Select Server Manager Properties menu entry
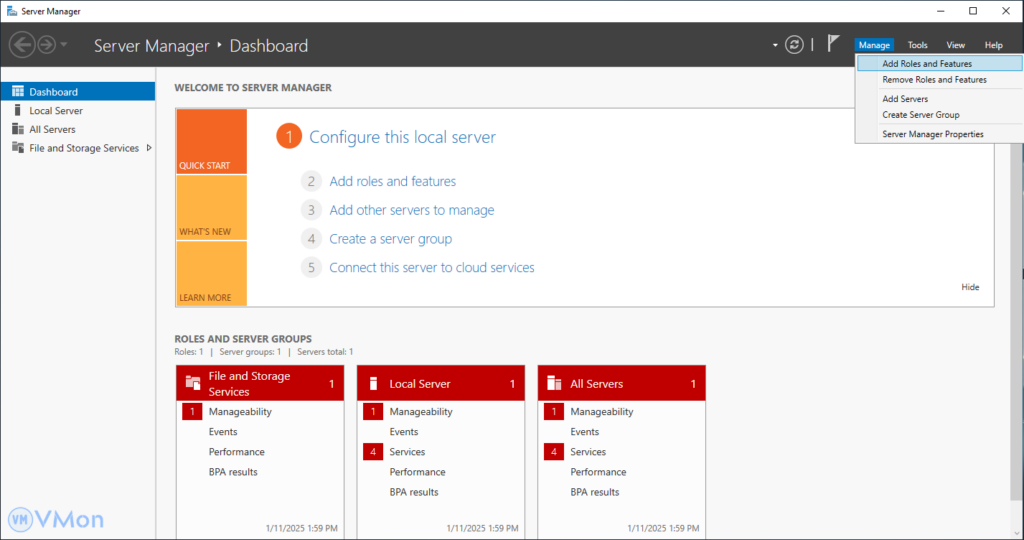 click(x=932, y=134)
